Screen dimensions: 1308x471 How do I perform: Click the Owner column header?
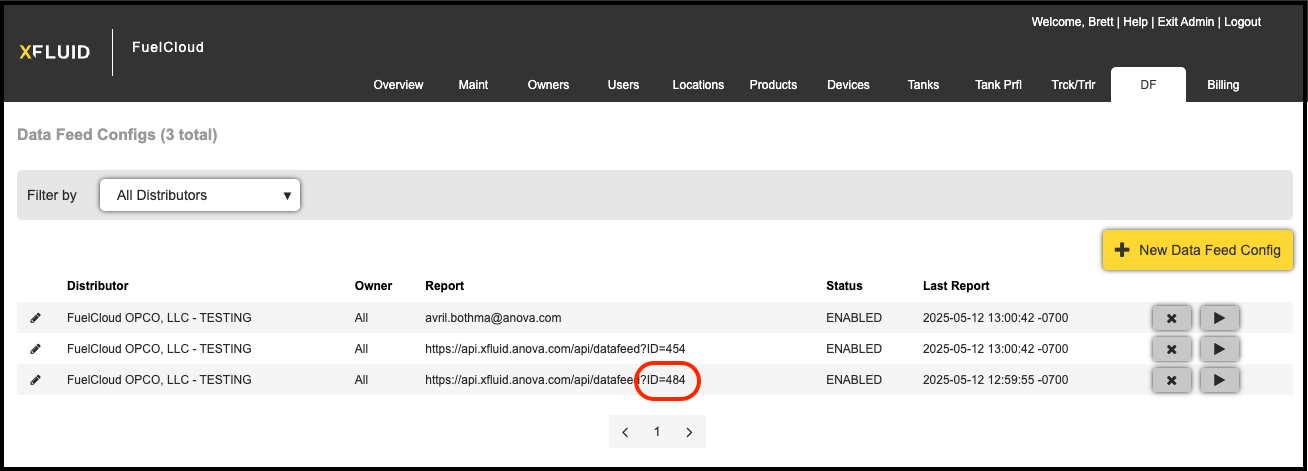pos(373,286)
